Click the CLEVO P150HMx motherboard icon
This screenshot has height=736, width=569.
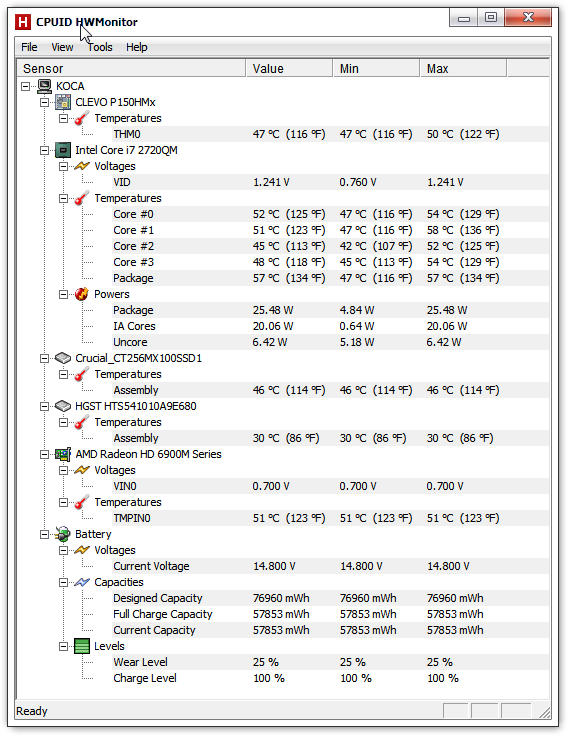[x=63, y=102]
